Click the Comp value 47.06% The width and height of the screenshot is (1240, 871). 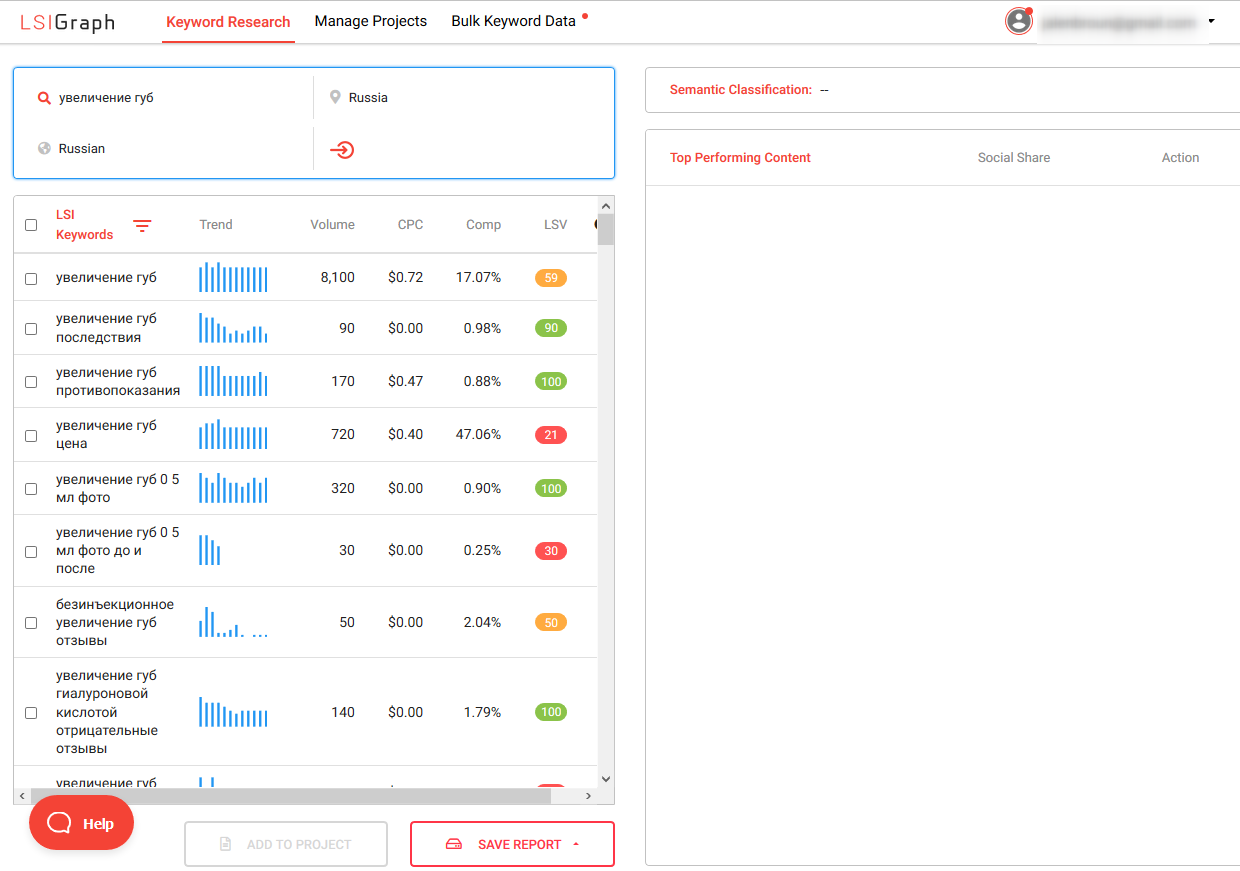479,434
